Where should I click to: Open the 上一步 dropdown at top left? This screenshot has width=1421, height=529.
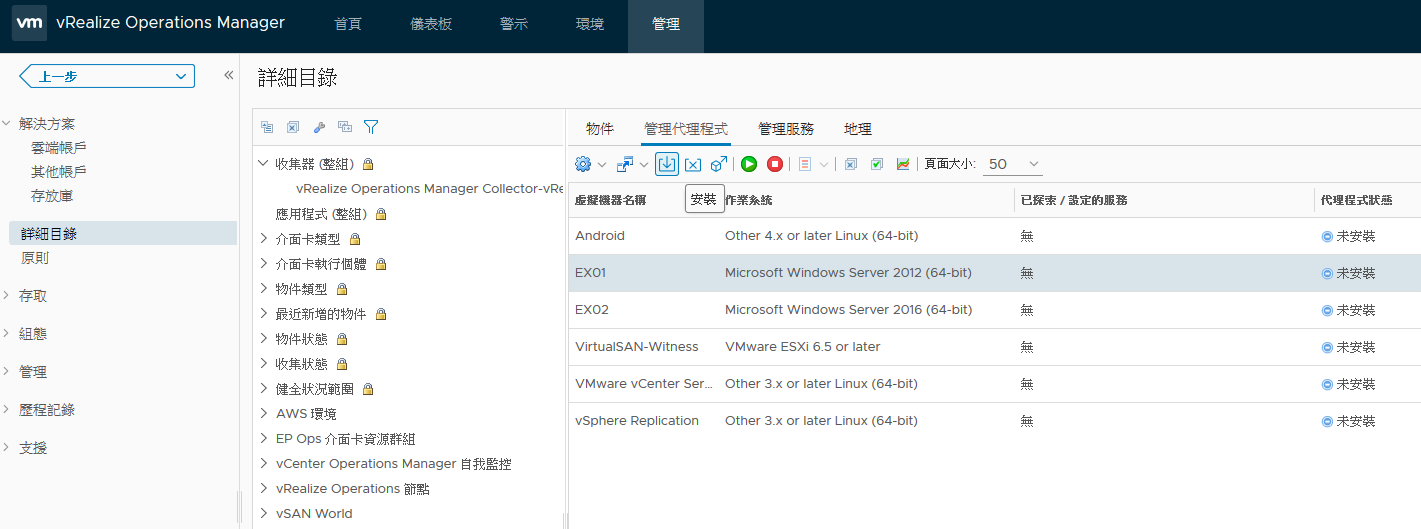click(x=107, y=76)
